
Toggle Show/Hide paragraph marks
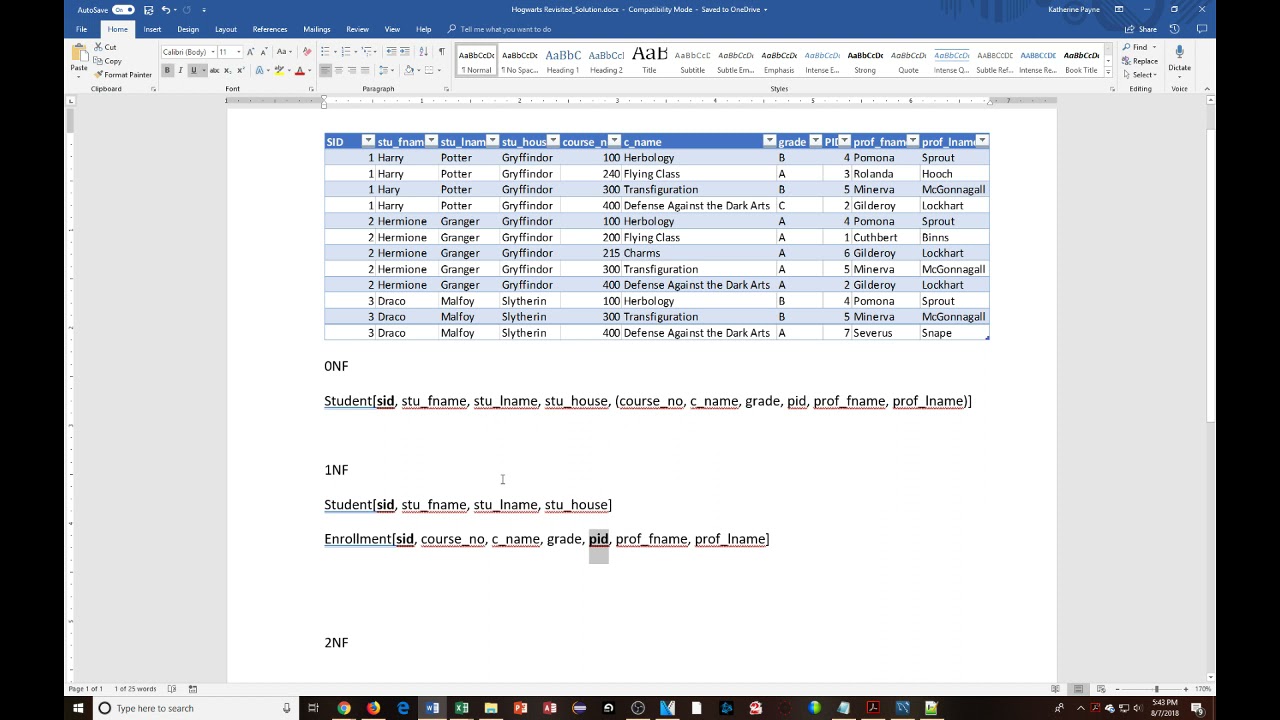(442, 52)
